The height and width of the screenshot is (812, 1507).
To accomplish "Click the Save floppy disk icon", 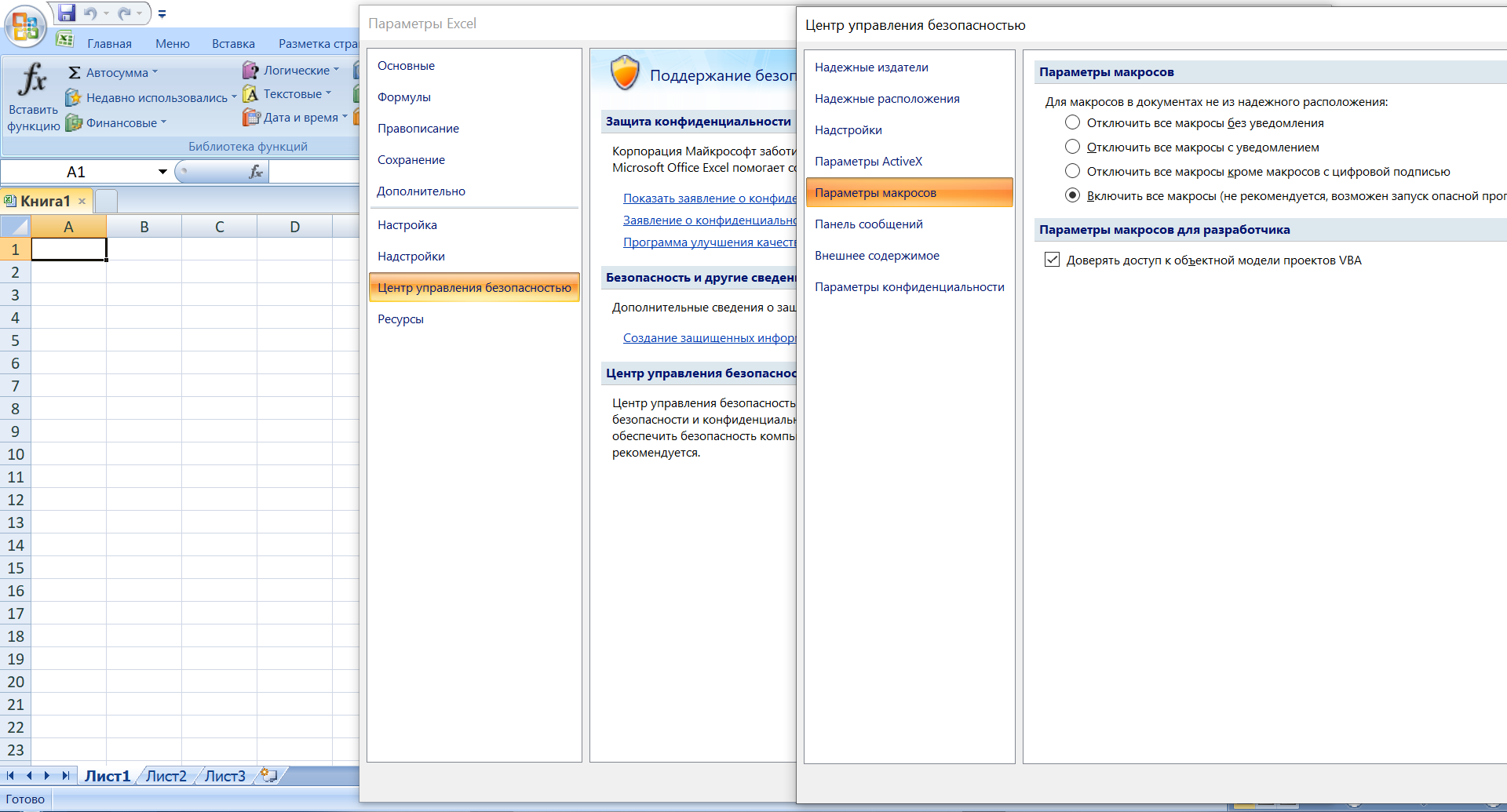I will tap(68, 13).
